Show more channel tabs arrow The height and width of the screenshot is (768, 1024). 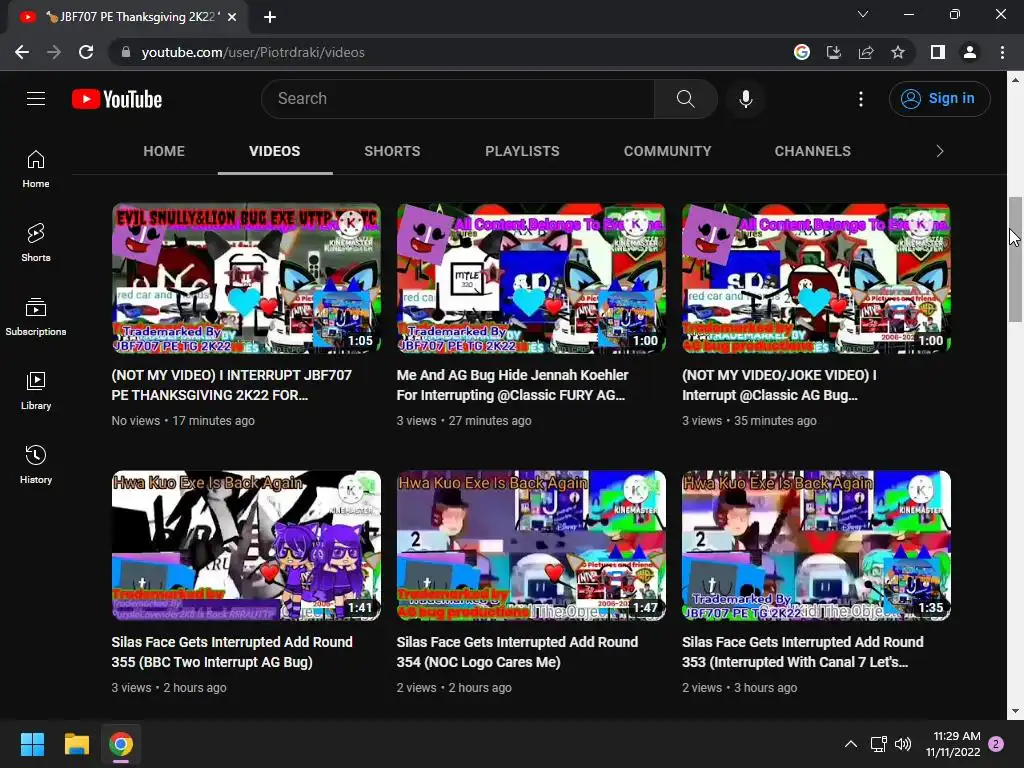[x=940, y=151]
